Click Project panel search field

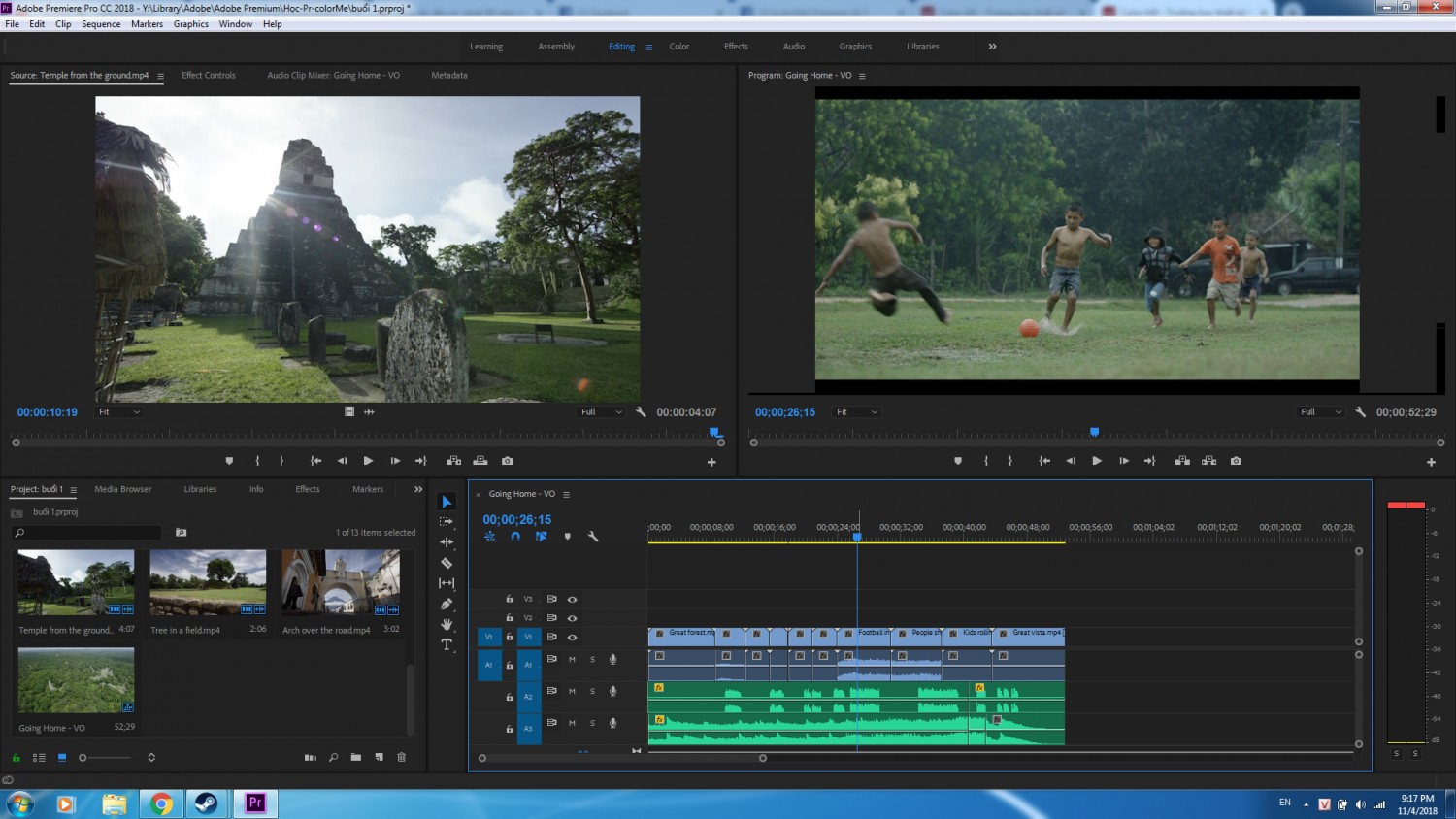pyautogui.click(x=87, y=533)
